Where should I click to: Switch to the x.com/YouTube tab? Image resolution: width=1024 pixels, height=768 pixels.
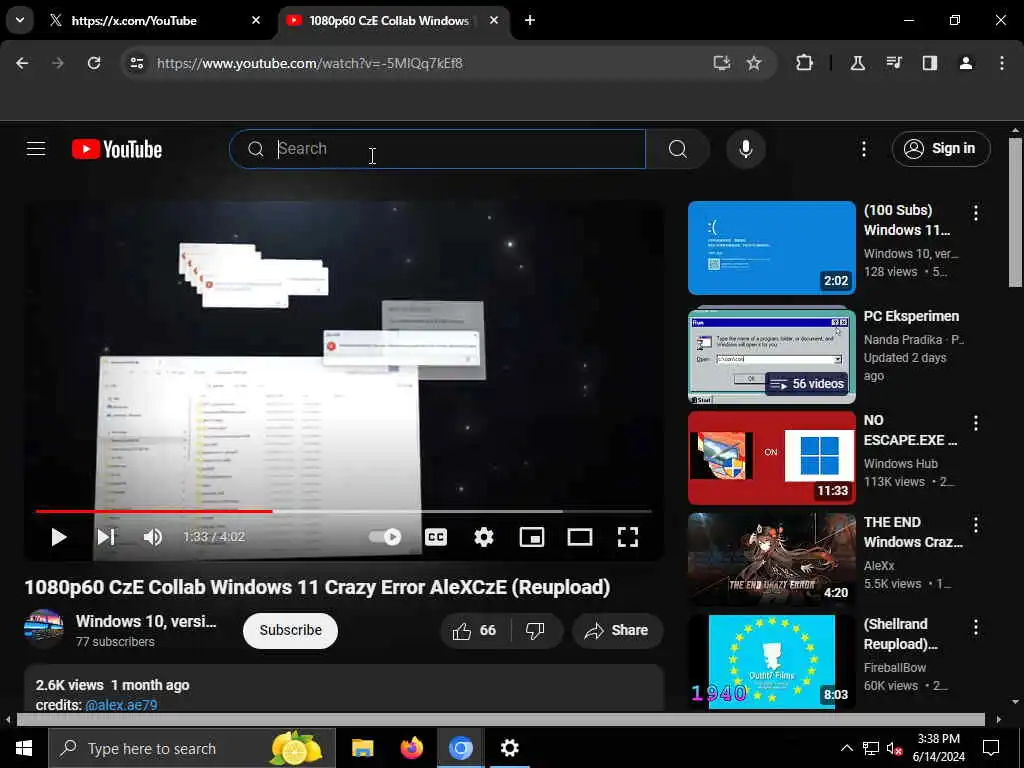click(x=155, y=20)
